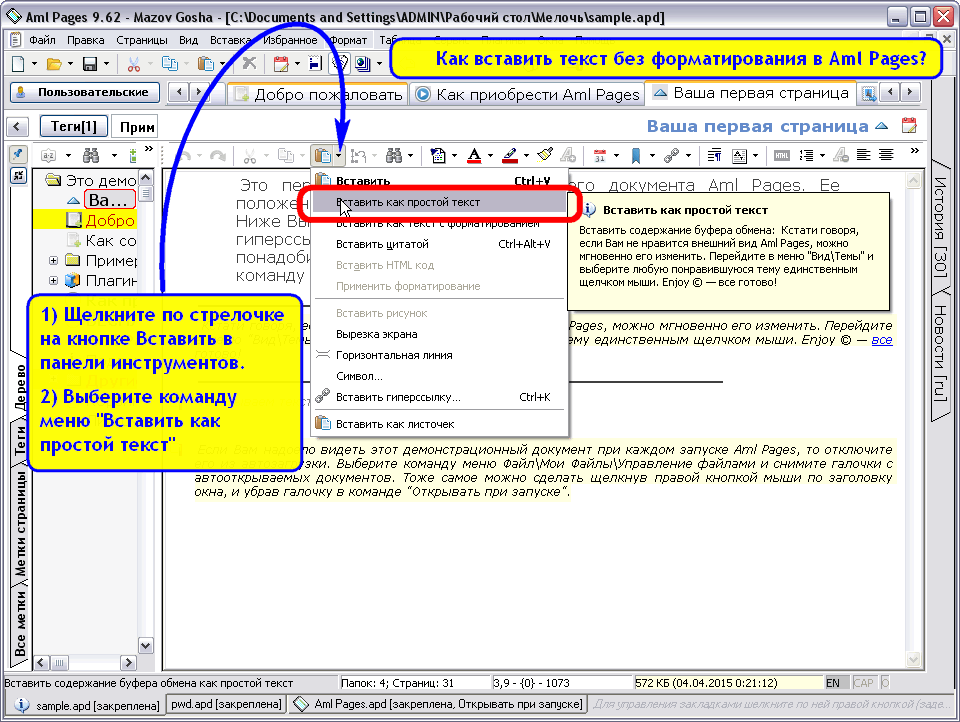
Task: Click the Delete X icon in the main toolbar
Action: 249,63
